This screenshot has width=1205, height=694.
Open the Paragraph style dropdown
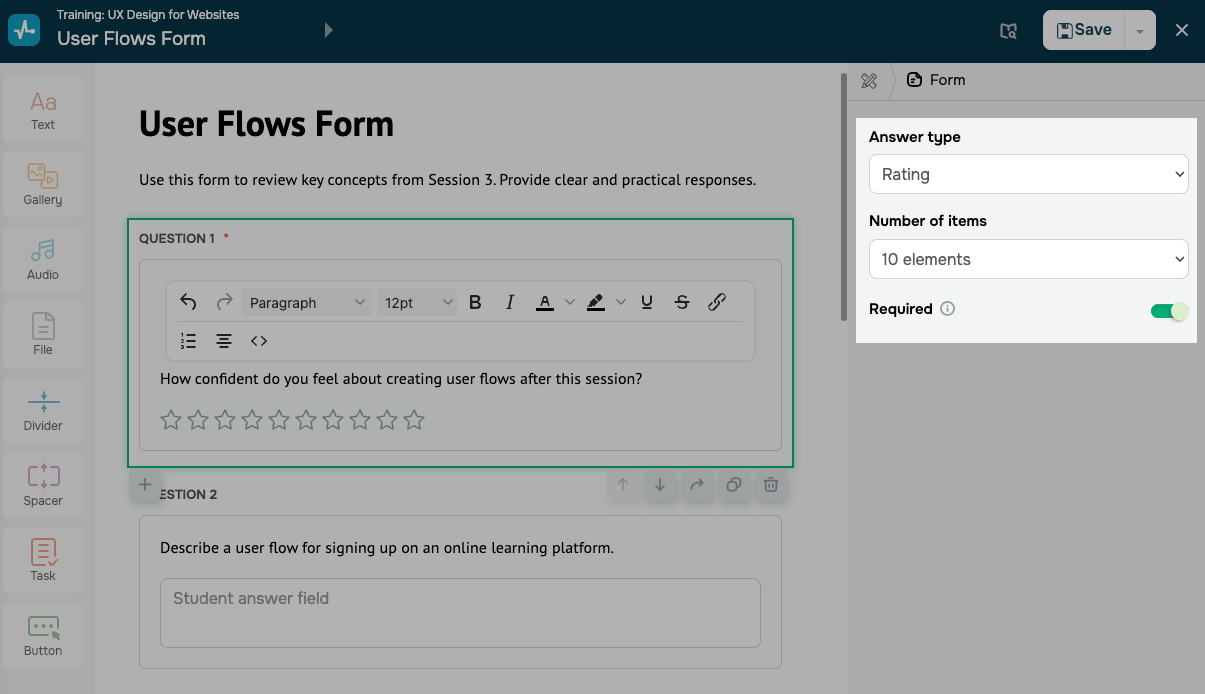click(306, 302)
